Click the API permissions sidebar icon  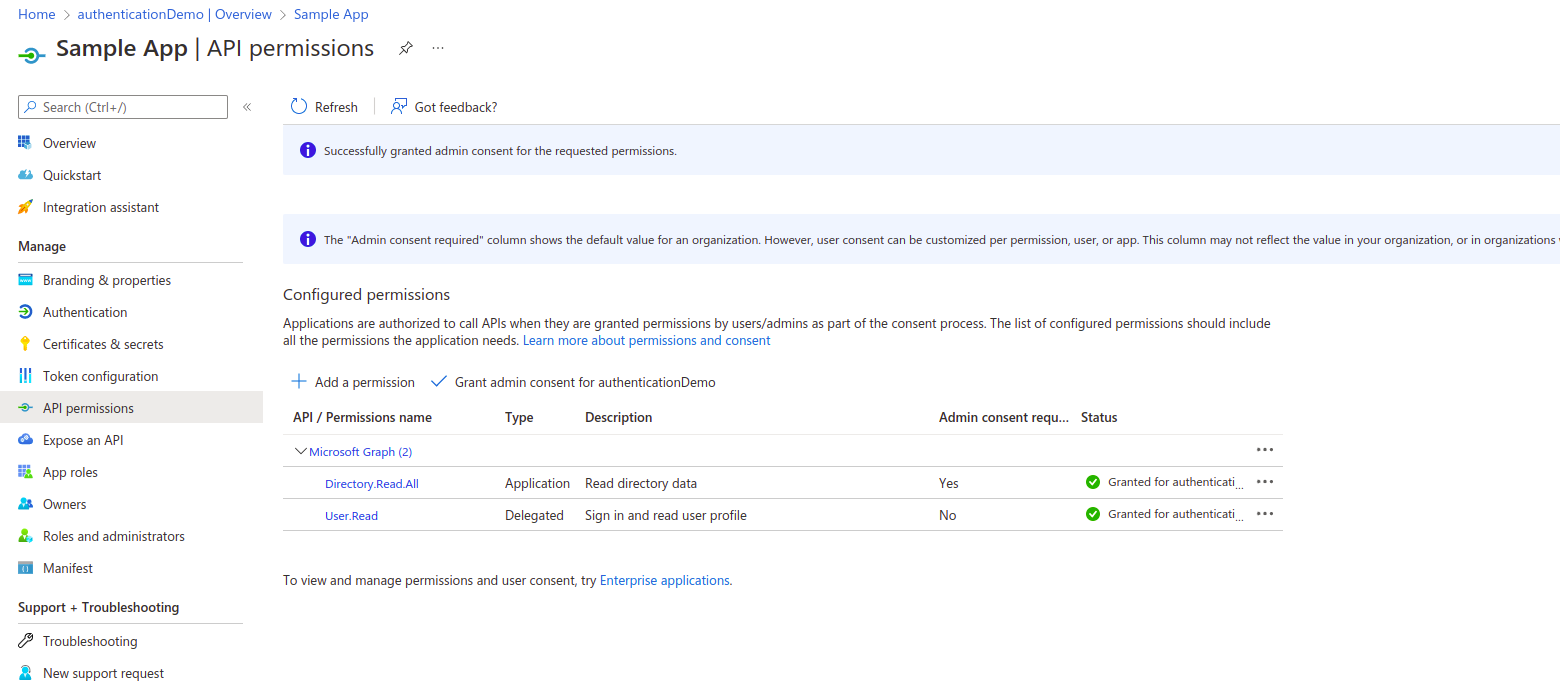(x=26, y=408)
